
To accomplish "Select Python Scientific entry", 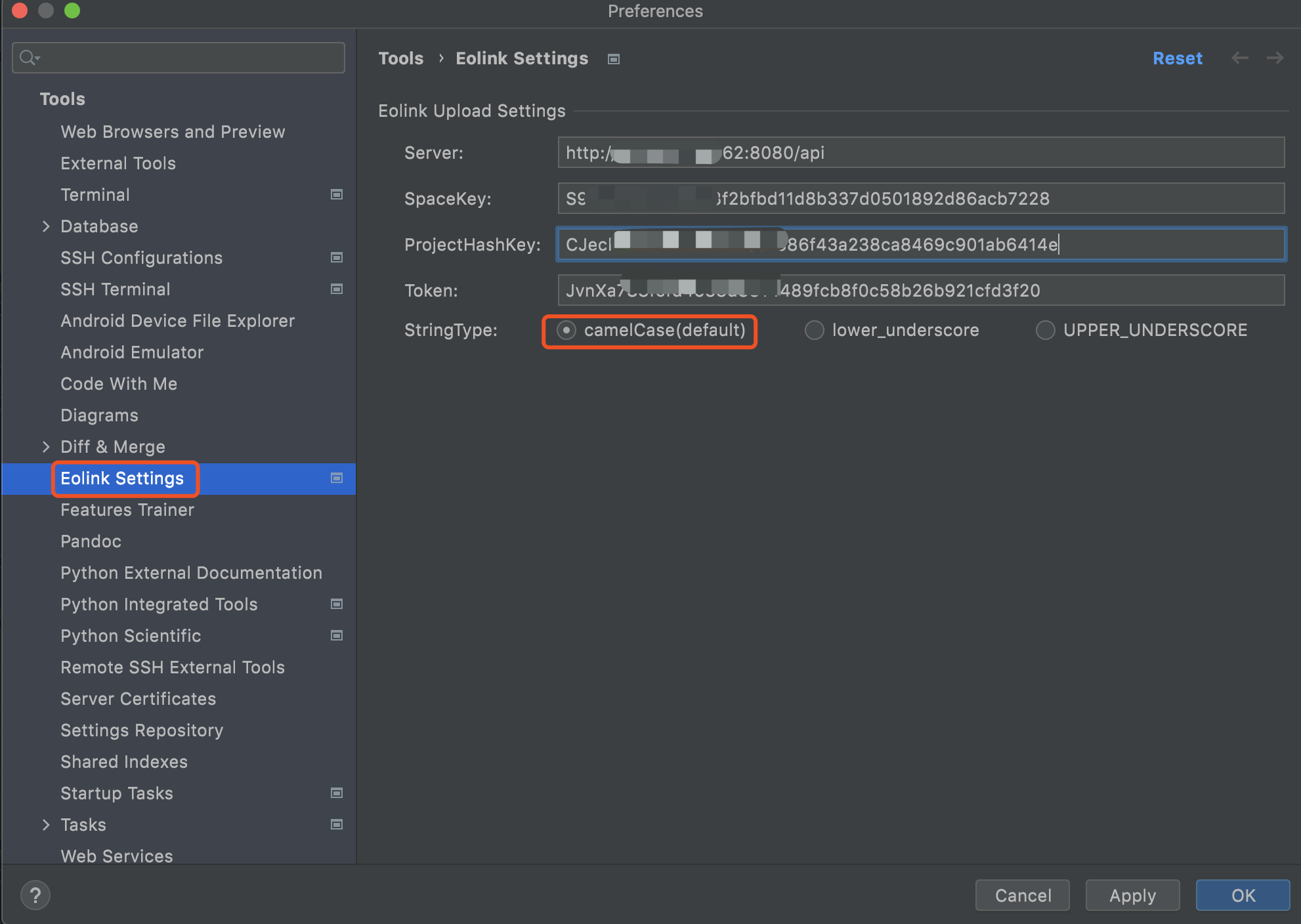I will click(131, 636).
